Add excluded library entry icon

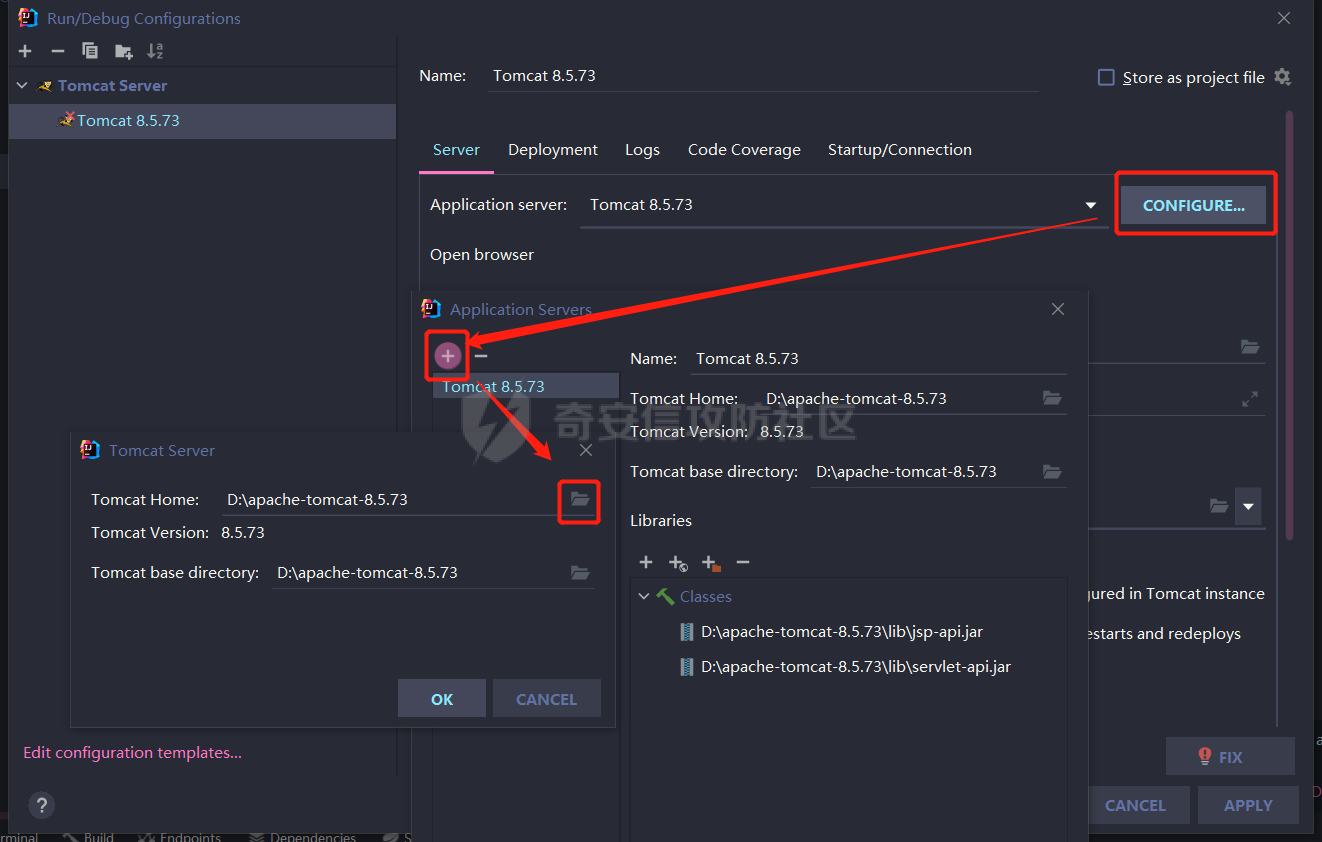point(711,563)
